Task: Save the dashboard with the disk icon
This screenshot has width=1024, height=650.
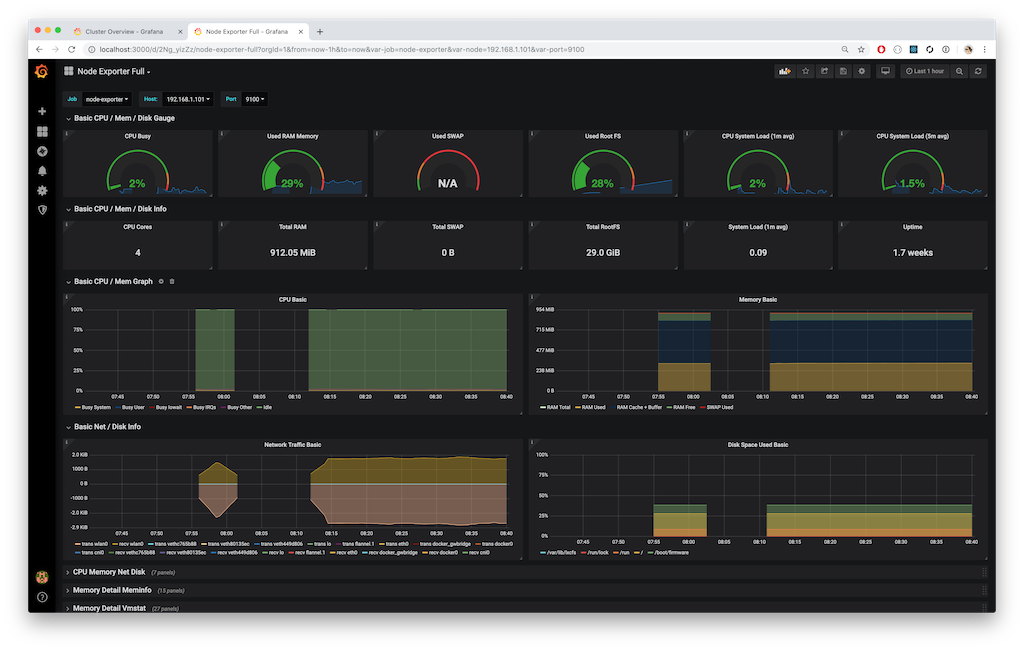Action: coord(843,71)
